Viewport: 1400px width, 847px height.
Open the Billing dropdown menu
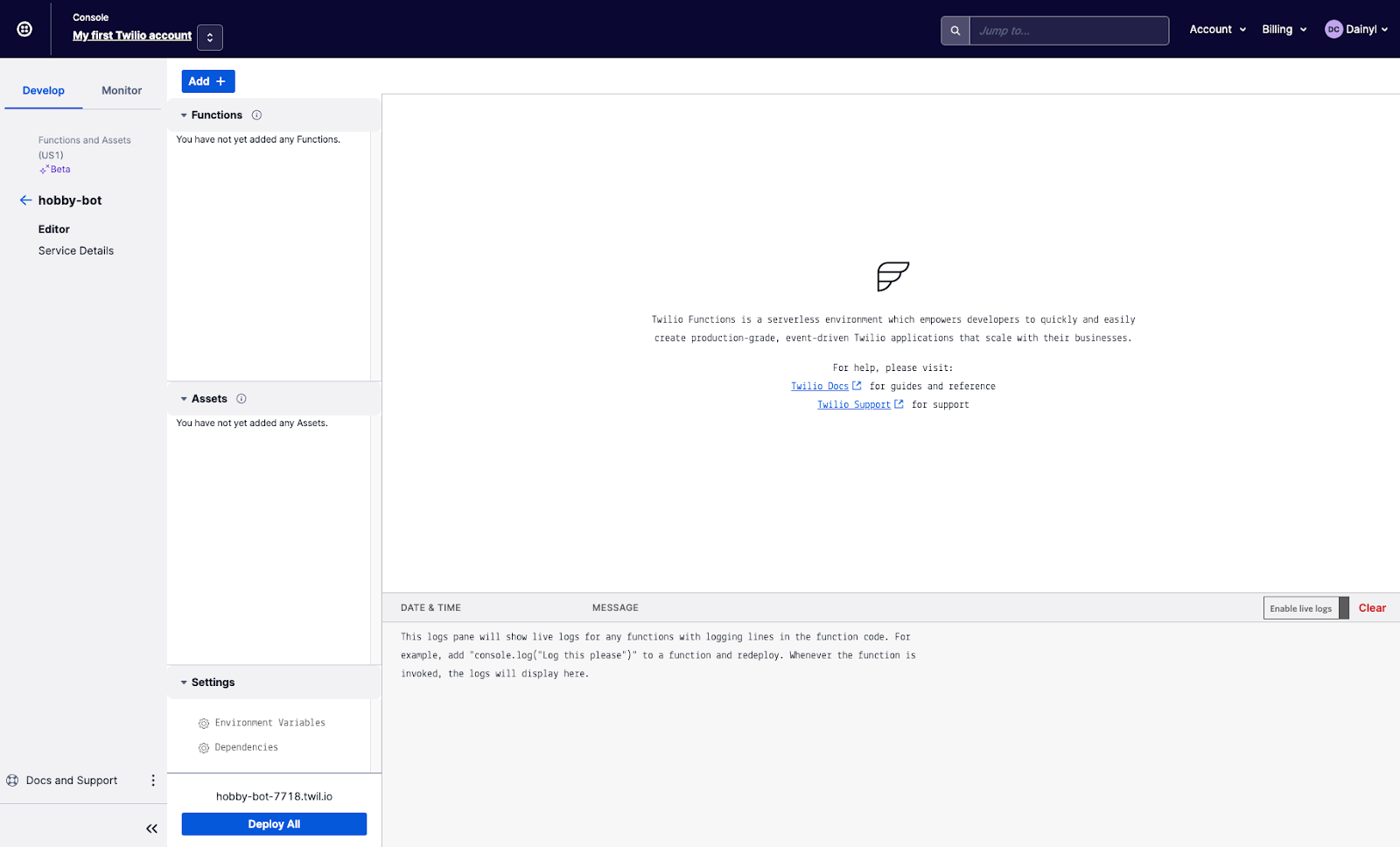[x=1284, y=30]
